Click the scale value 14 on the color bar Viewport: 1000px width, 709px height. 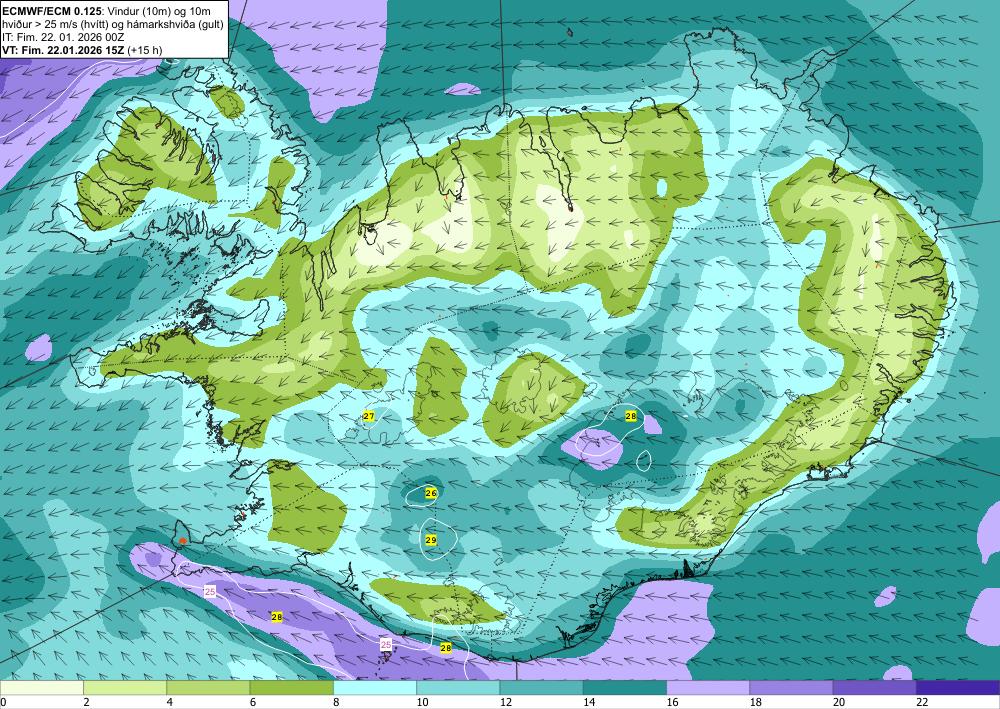point(589,702)
